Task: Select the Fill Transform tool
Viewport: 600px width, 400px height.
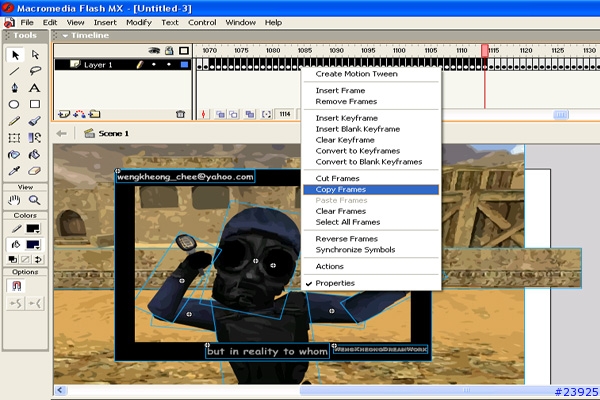Action: pos(35,138)
